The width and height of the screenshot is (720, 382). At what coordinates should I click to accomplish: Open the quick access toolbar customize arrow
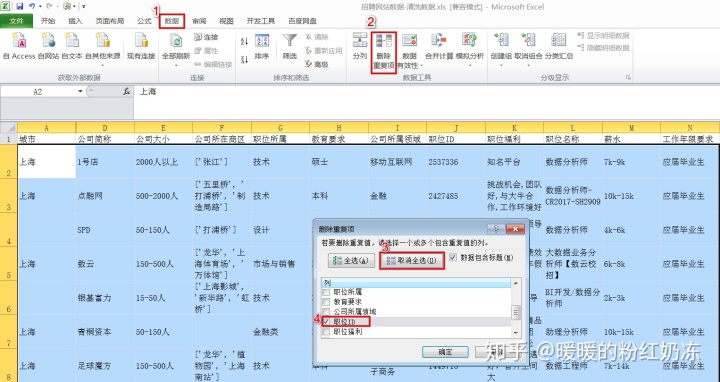point(84,6)
